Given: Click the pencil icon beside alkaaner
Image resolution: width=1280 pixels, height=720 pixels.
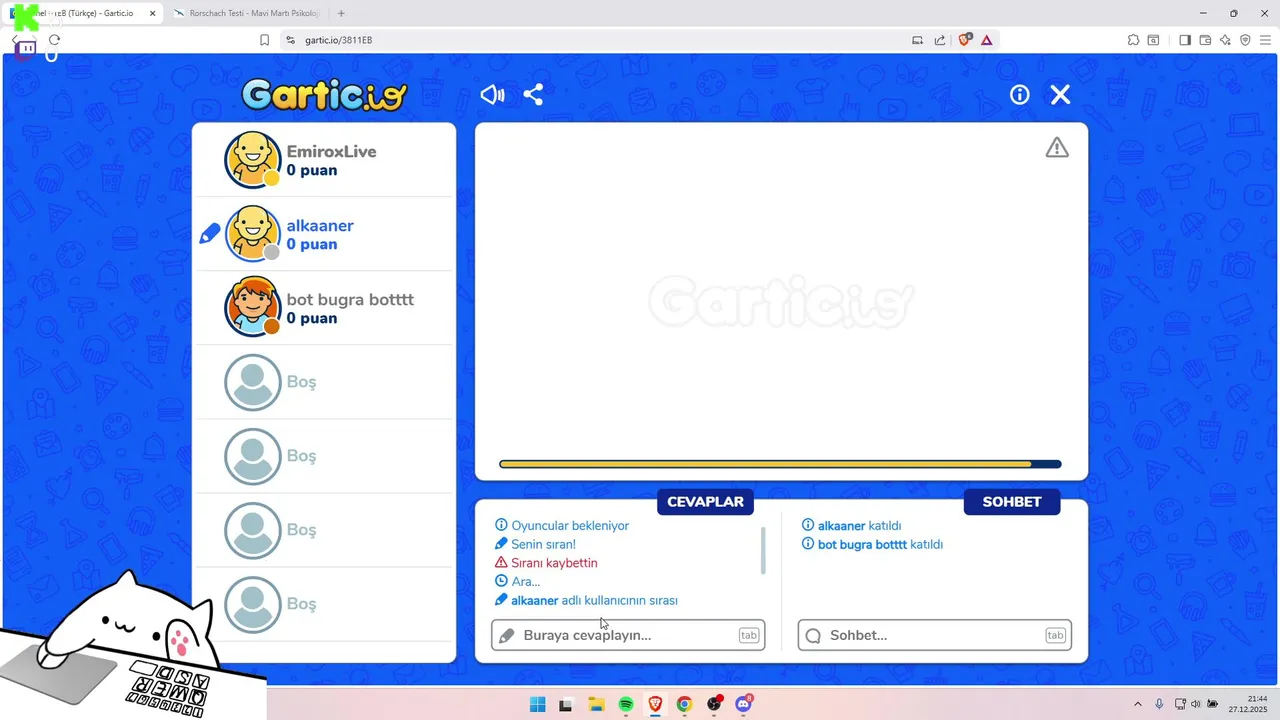Looking at the screenshot, I should pyautogui.click(x=209, y=234).
